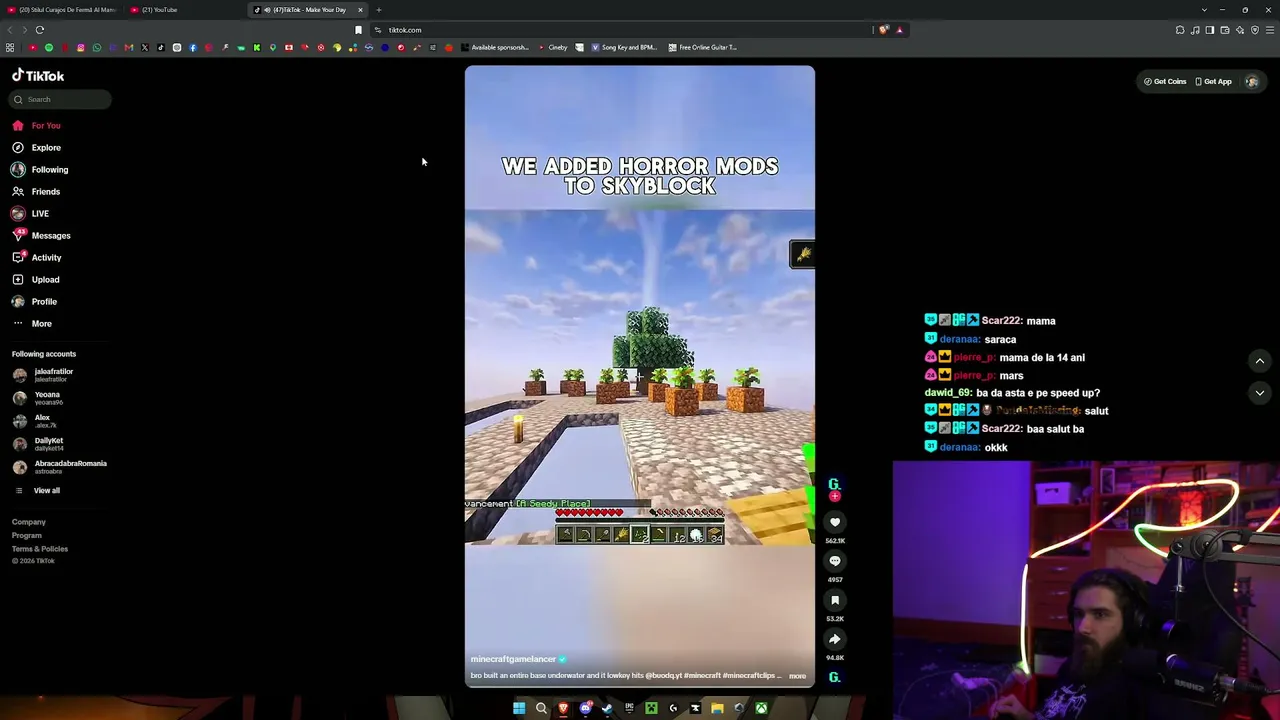Viewport: 1280px width, 720px height.
Task: Open a new browser tab
Action: [379, 10]
